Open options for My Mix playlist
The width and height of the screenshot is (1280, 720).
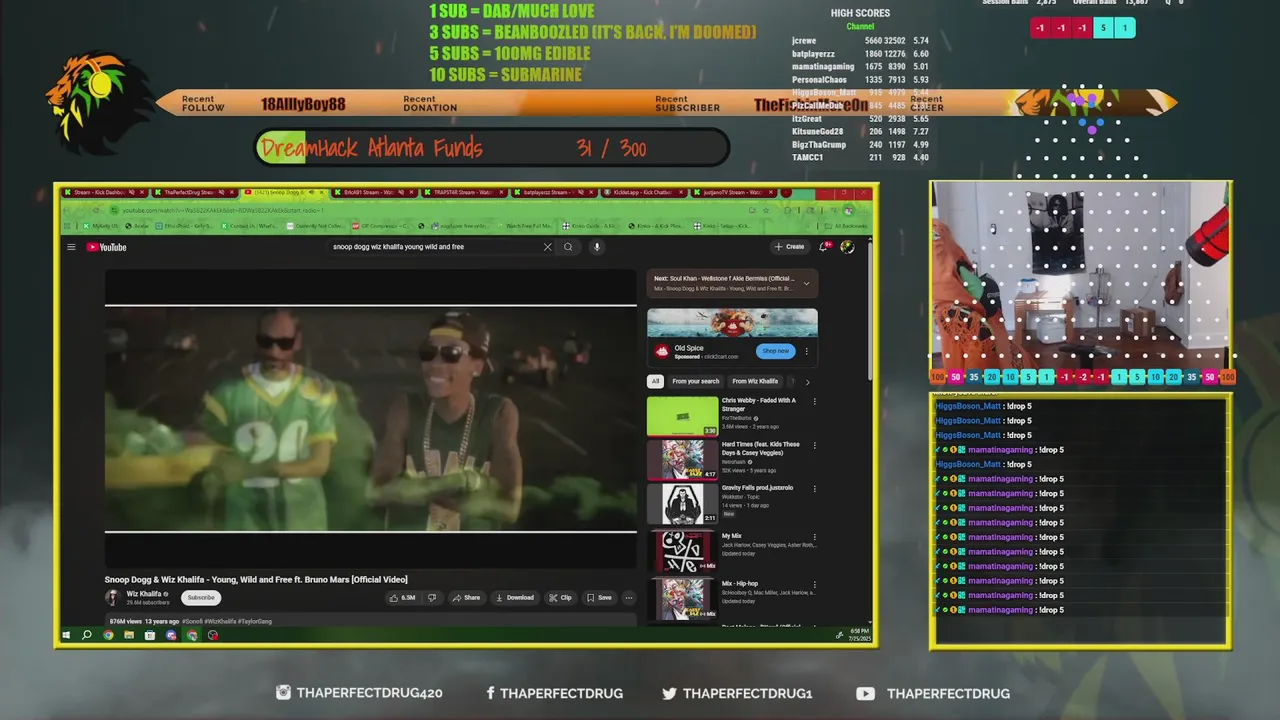click(814, 536)
